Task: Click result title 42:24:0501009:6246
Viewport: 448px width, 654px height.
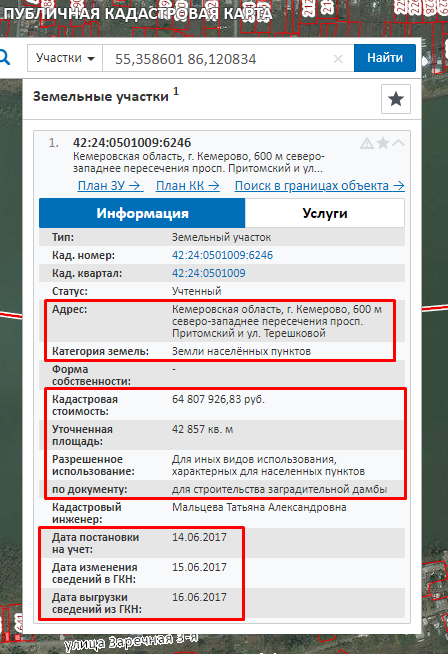Action: [132, 143]
